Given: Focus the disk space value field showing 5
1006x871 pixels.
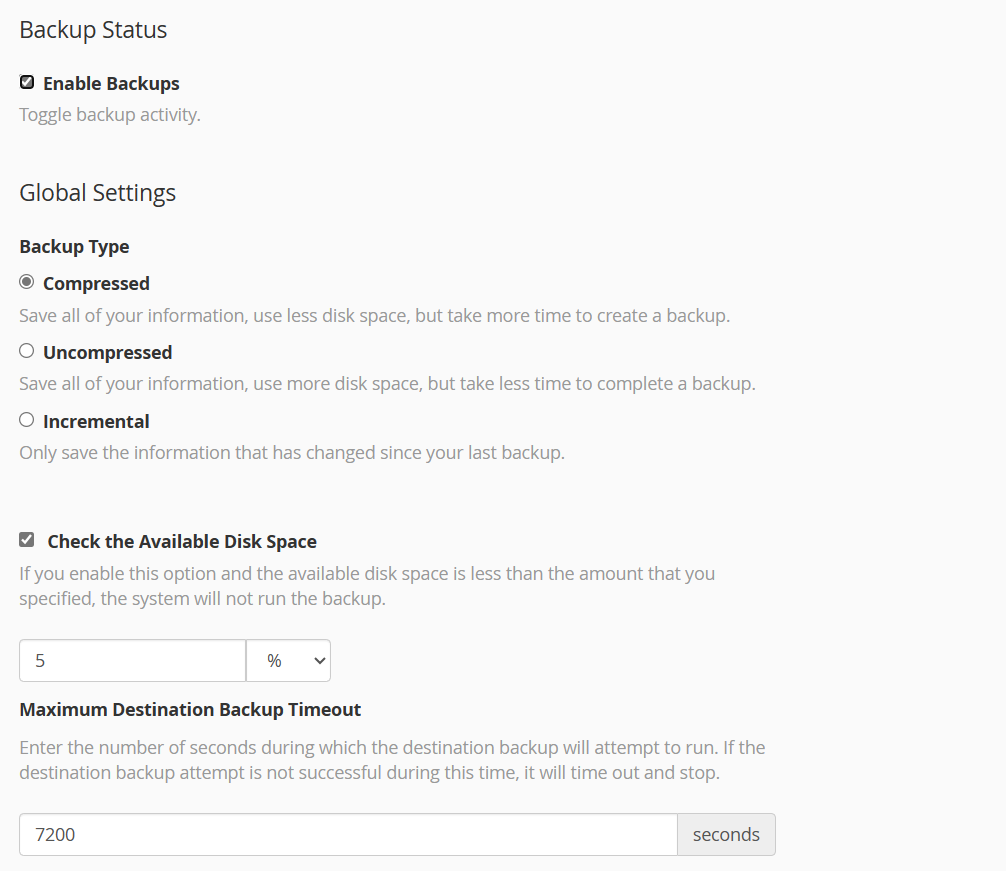Looking at the screenshot, I should tap(132, 661).
